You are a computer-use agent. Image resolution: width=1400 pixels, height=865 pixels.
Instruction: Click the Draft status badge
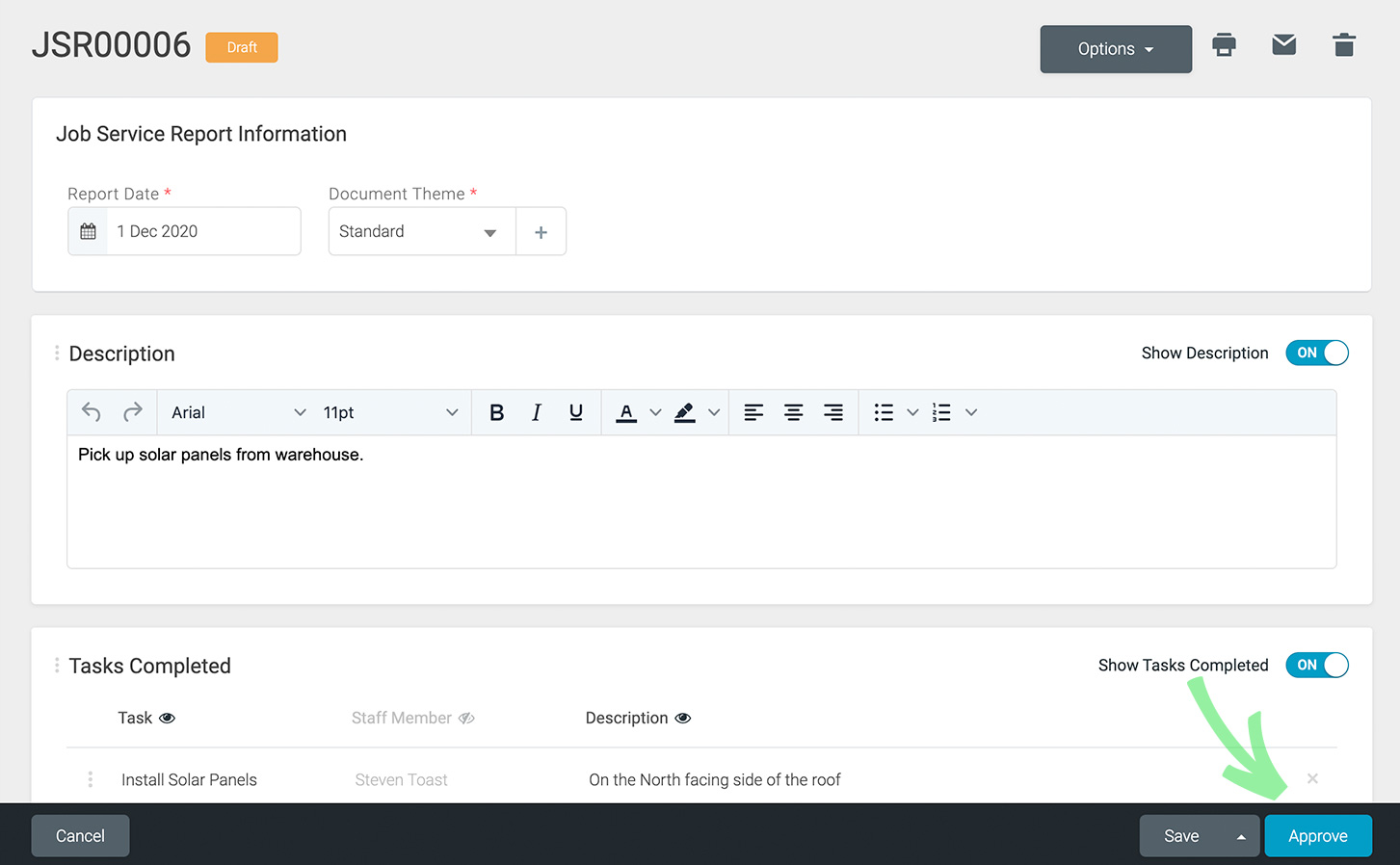[x=242, y=47]
